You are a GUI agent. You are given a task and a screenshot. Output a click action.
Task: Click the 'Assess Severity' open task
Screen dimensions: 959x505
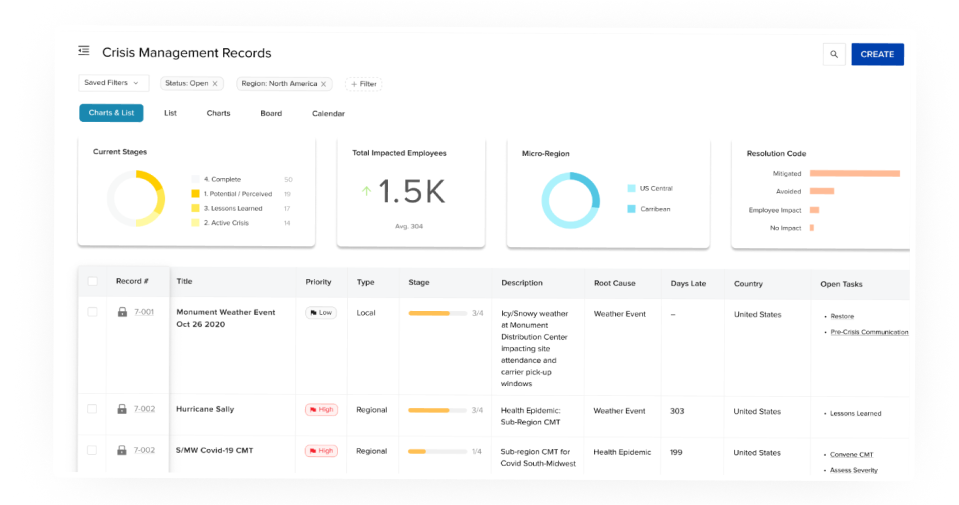coord(853,470)
